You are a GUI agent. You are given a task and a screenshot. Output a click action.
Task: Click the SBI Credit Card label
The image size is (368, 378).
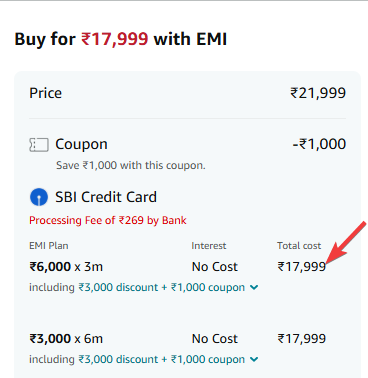tap(106, 197)
